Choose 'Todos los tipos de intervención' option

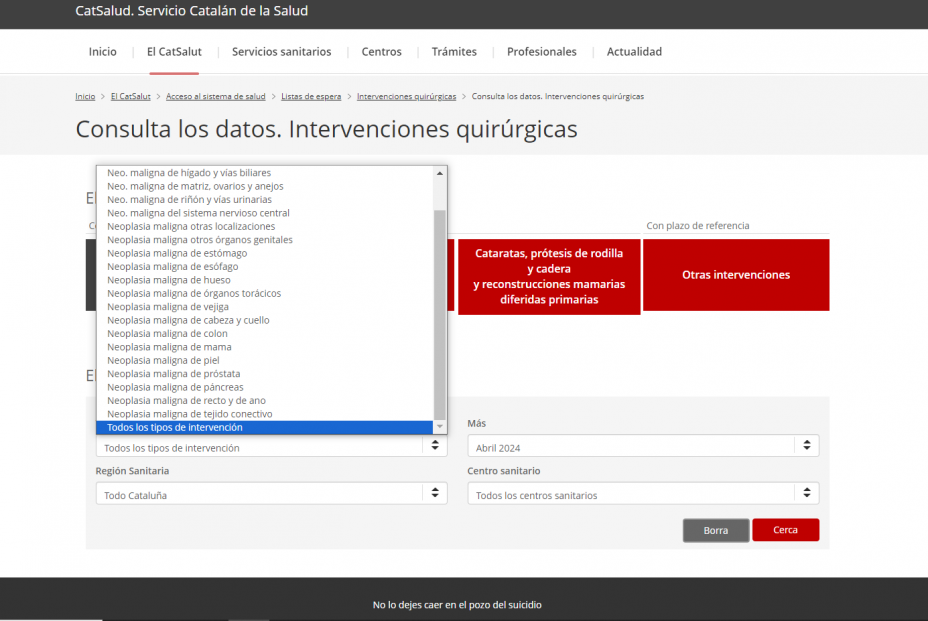[x=176, y=427]
